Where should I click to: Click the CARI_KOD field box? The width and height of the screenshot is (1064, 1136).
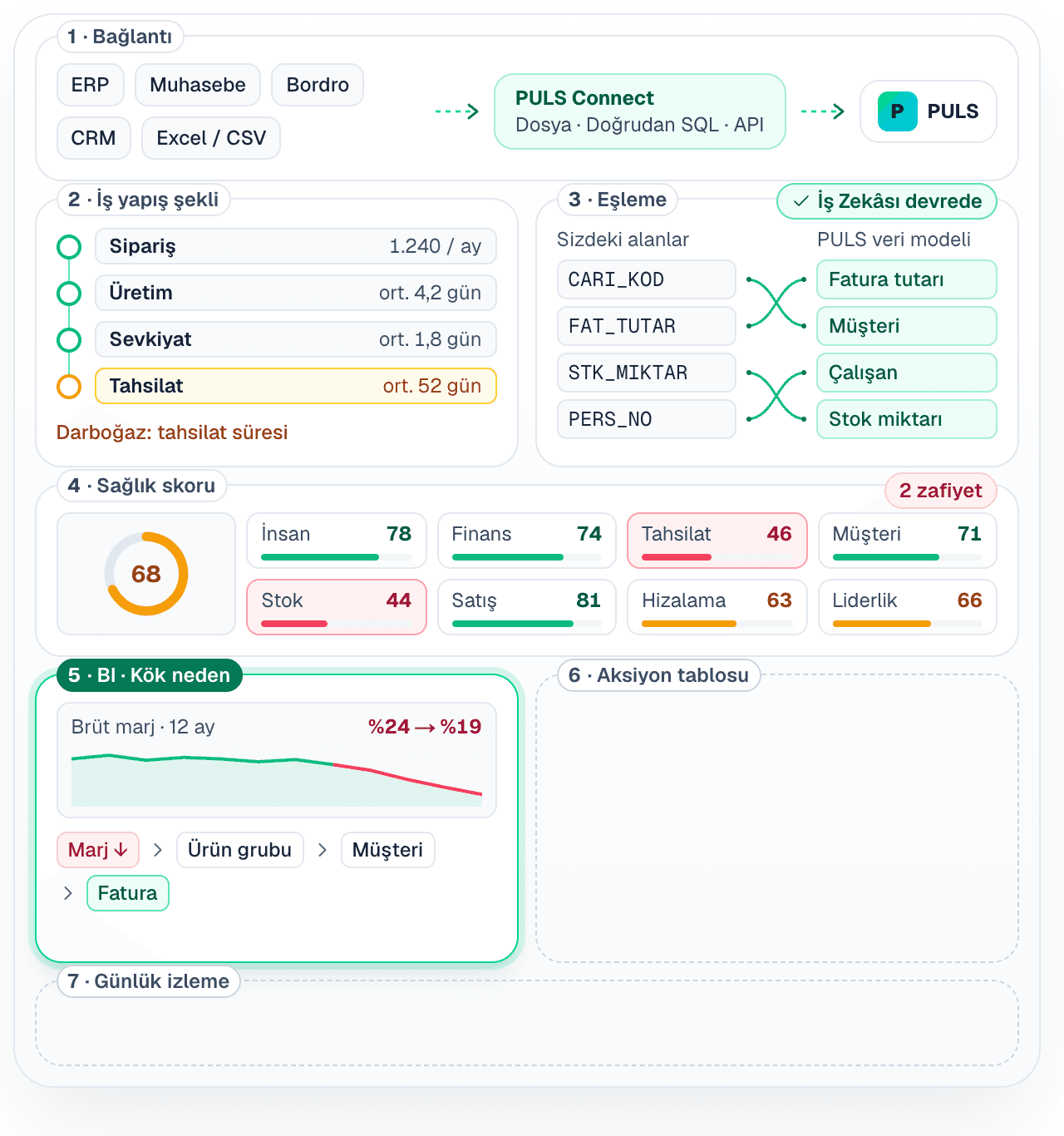pyautogui.click(x=647, y=279)
